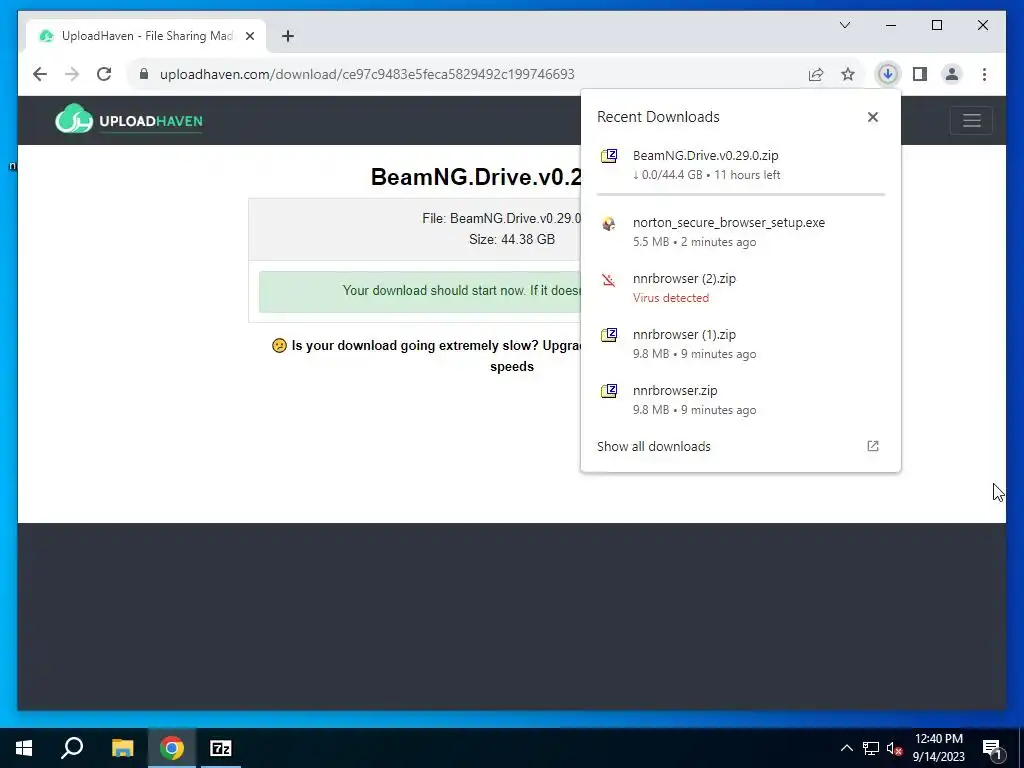Image resolution: width=1024 pixels, height=768 pixels.
Task: Open nnrbrowser.zip download entry
Action: point(741,400)
